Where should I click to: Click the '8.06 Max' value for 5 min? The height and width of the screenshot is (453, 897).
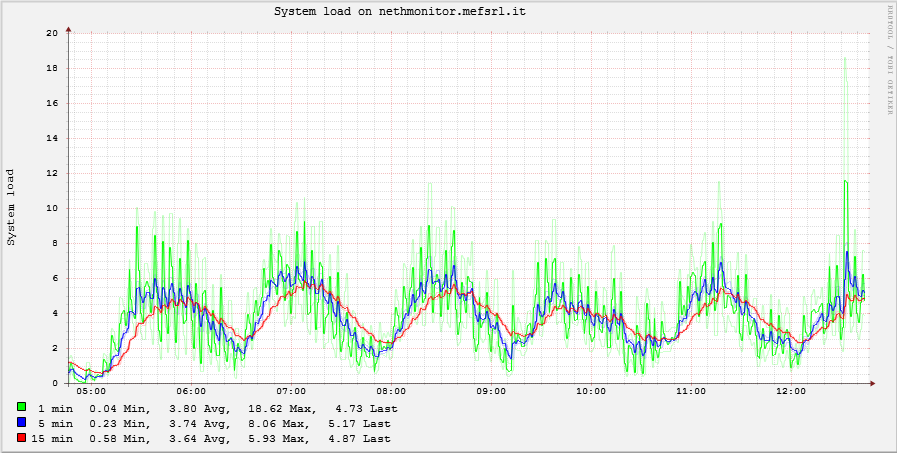click(279, 424)
